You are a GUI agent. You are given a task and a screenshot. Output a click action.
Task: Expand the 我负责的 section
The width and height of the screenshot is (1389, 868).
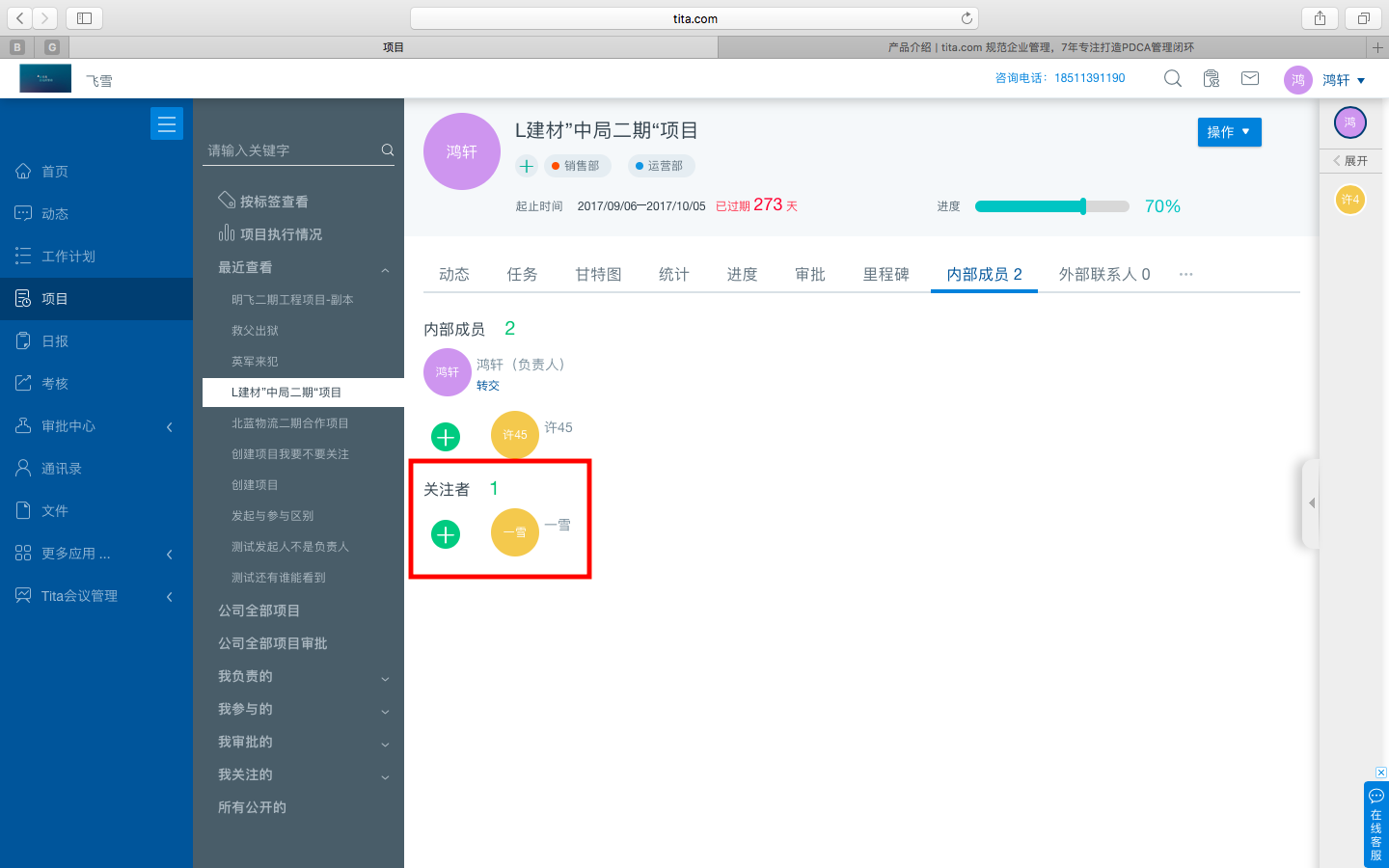pos(385,679)
